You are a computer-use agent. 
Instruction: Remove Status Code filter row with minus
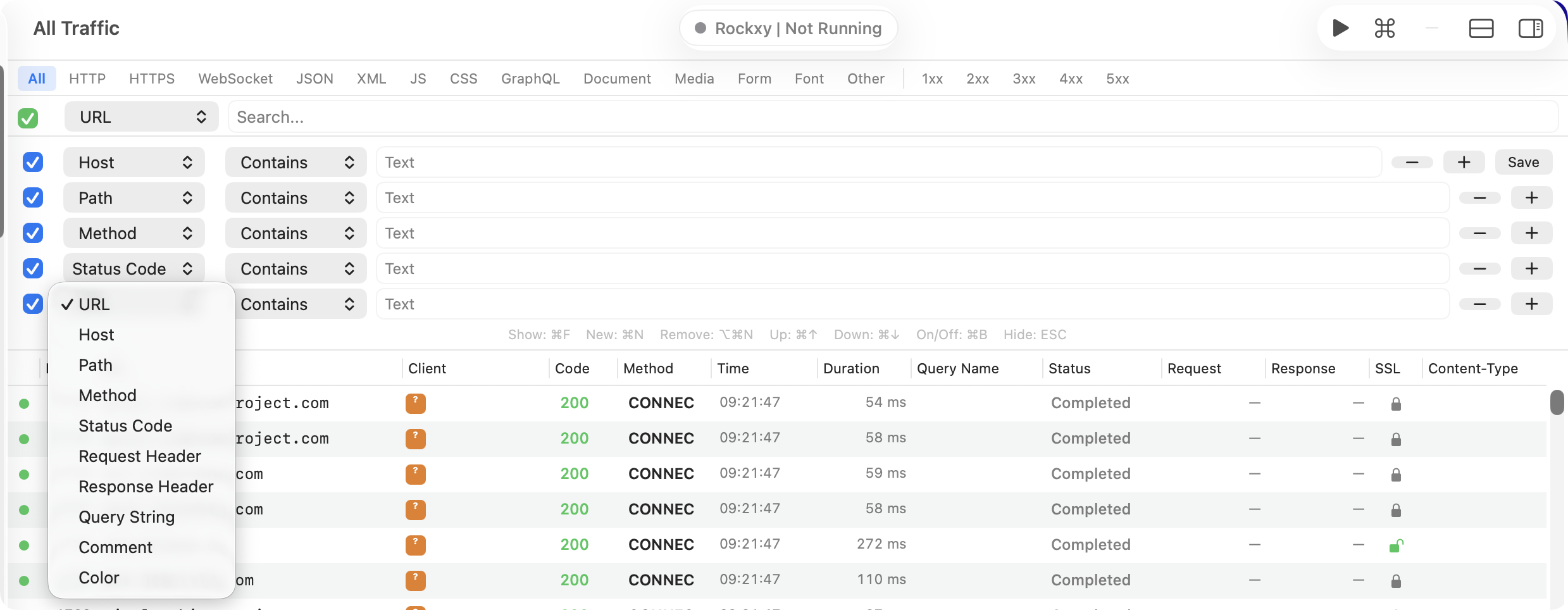point(1479,269)
